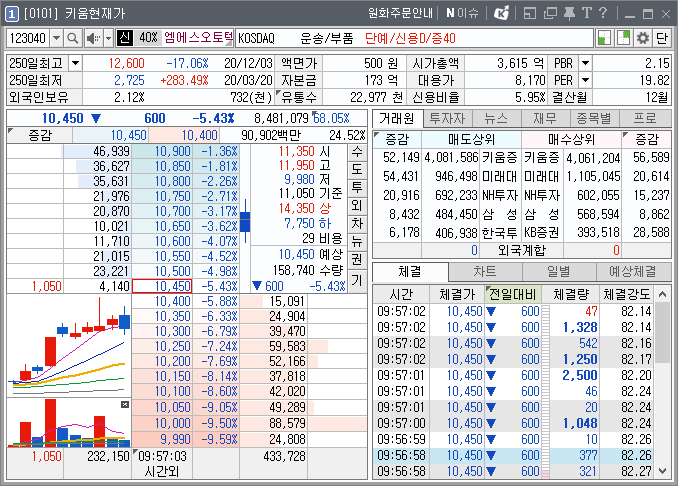
Task: Click the 단 button
Action: pyautogui.click(x=662, y=38)
